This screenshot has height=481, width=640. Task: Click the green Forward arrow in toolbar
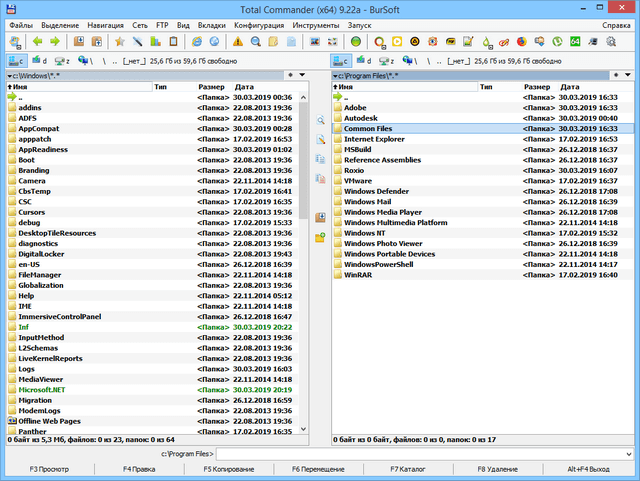coord(54,42)
